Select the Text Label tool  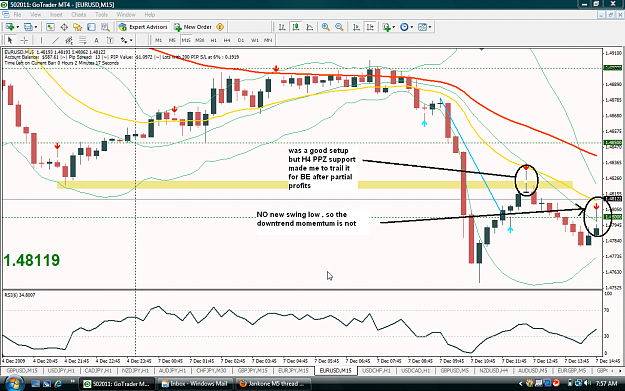click(110, 40)
